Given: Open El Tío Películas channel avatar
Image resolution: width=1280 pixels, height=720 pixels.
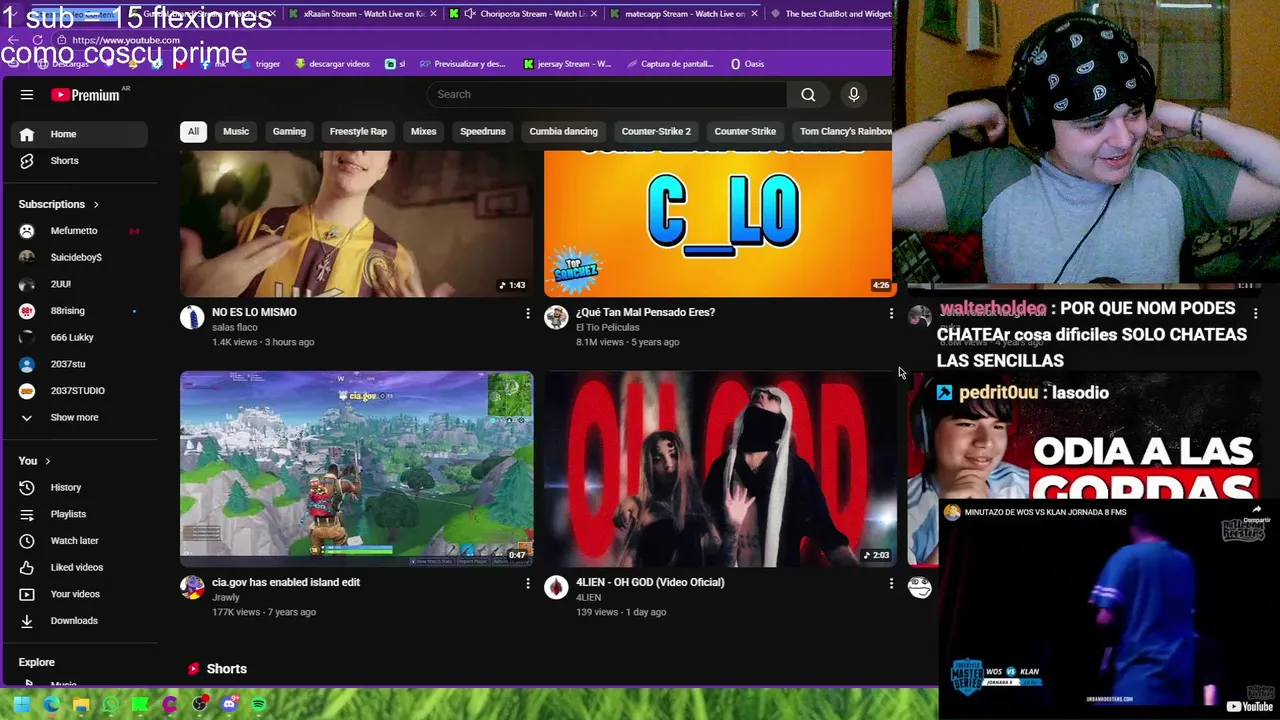Looking at the screenshot, I should click(x=556, y=318).
